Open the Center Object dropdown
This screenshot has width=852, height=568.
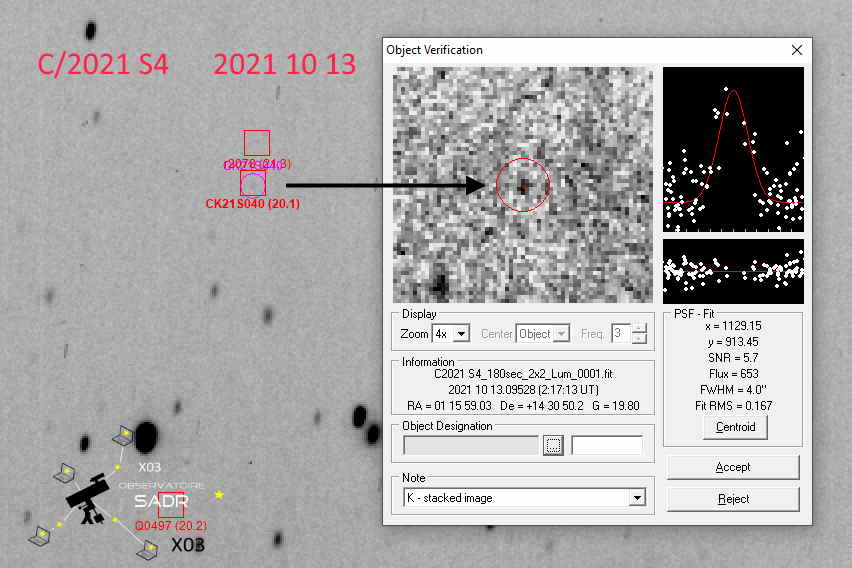point(562,334)
